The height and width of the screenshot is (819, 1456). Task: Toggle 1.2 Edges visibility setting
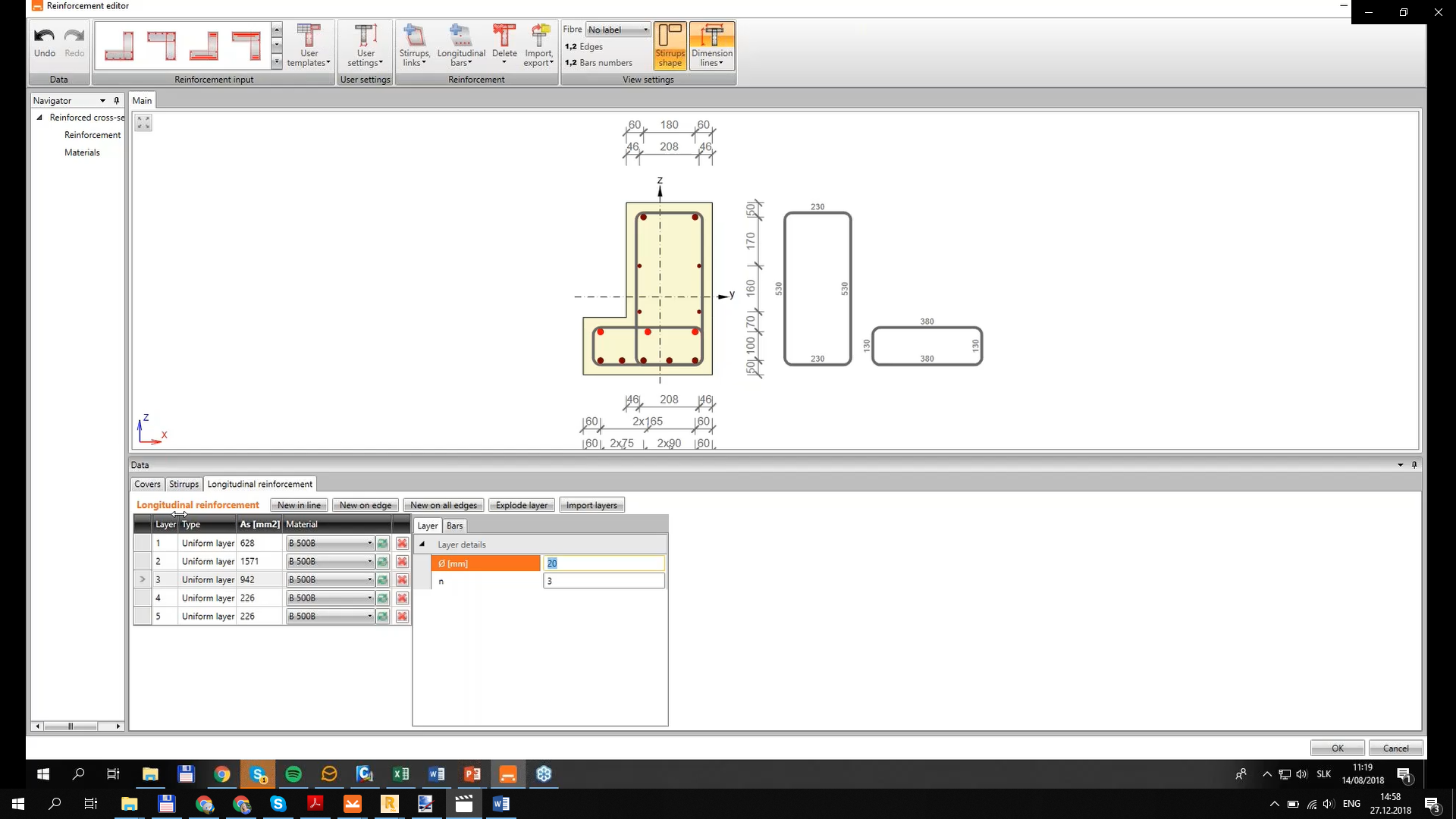point(584,46)
